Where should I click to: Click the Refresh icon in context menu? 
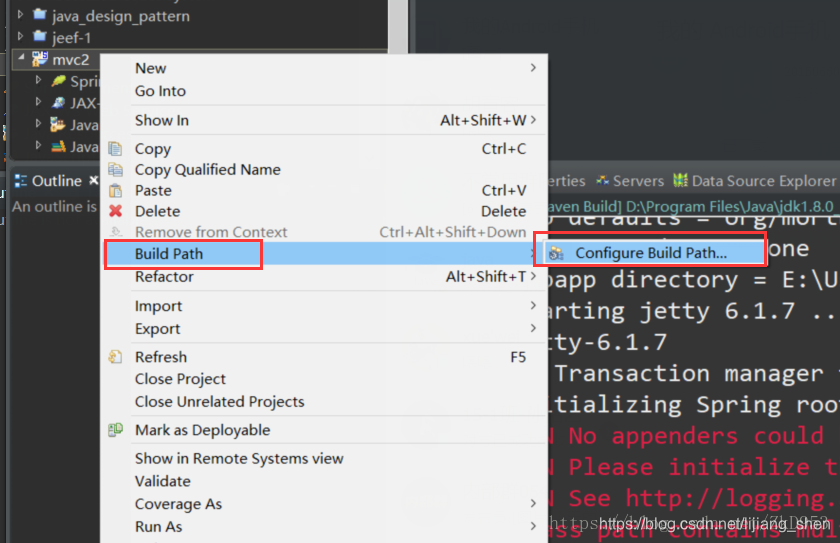click(x=115, y=357)
